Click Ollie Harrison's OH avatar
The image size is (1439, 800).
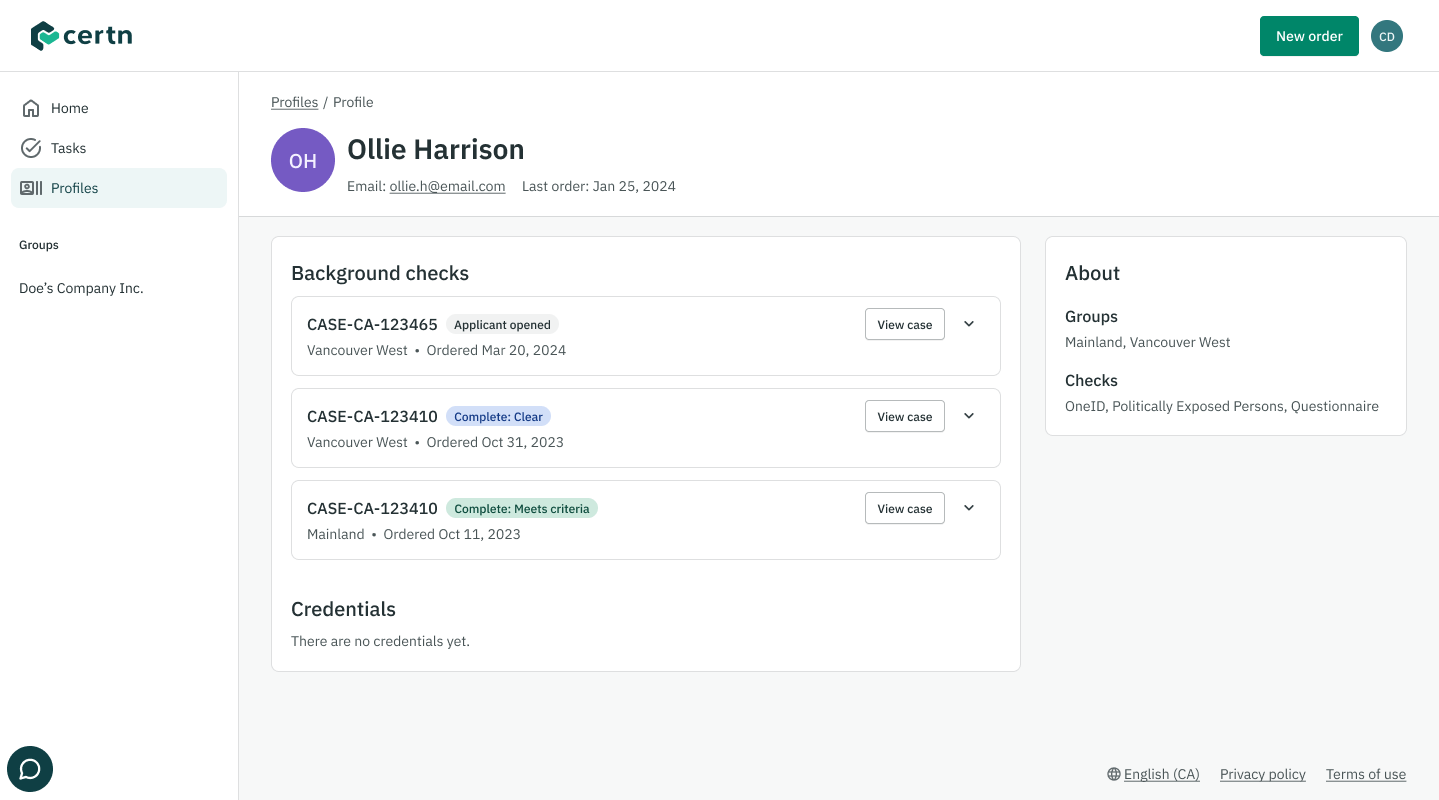(302, 160)
